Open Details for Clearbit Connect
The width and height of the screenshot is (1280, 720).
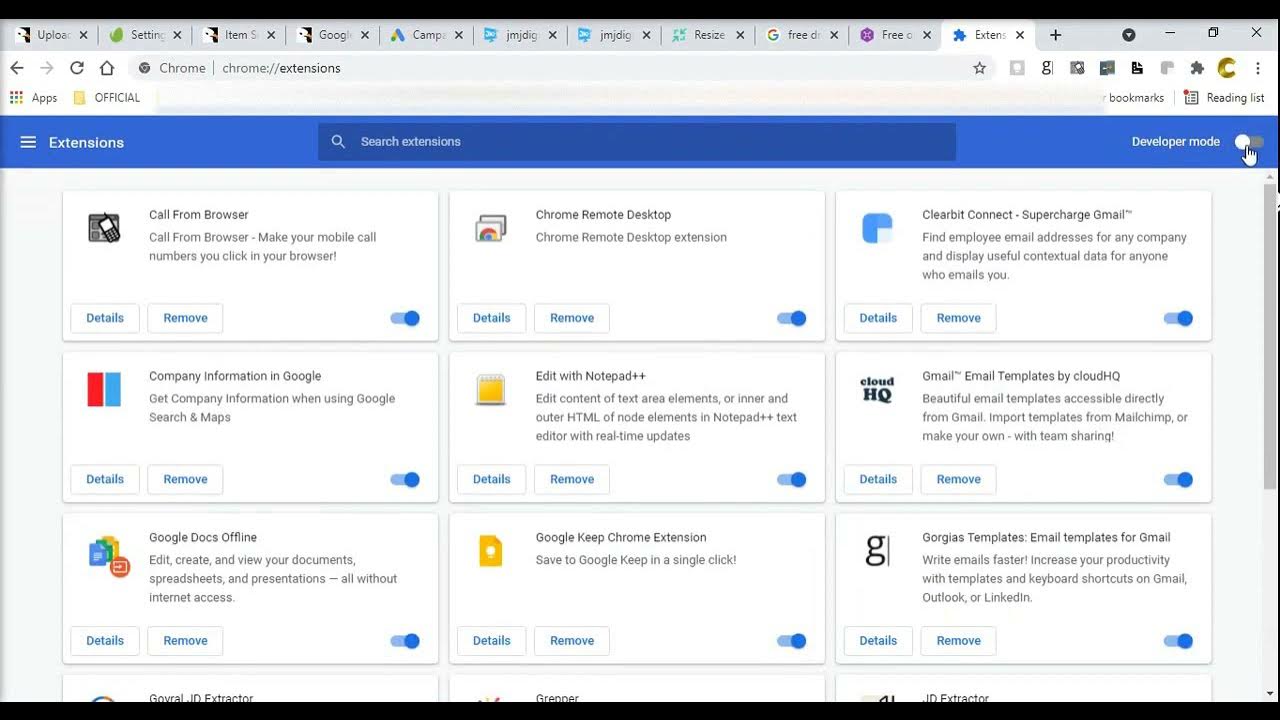[878, 318]
